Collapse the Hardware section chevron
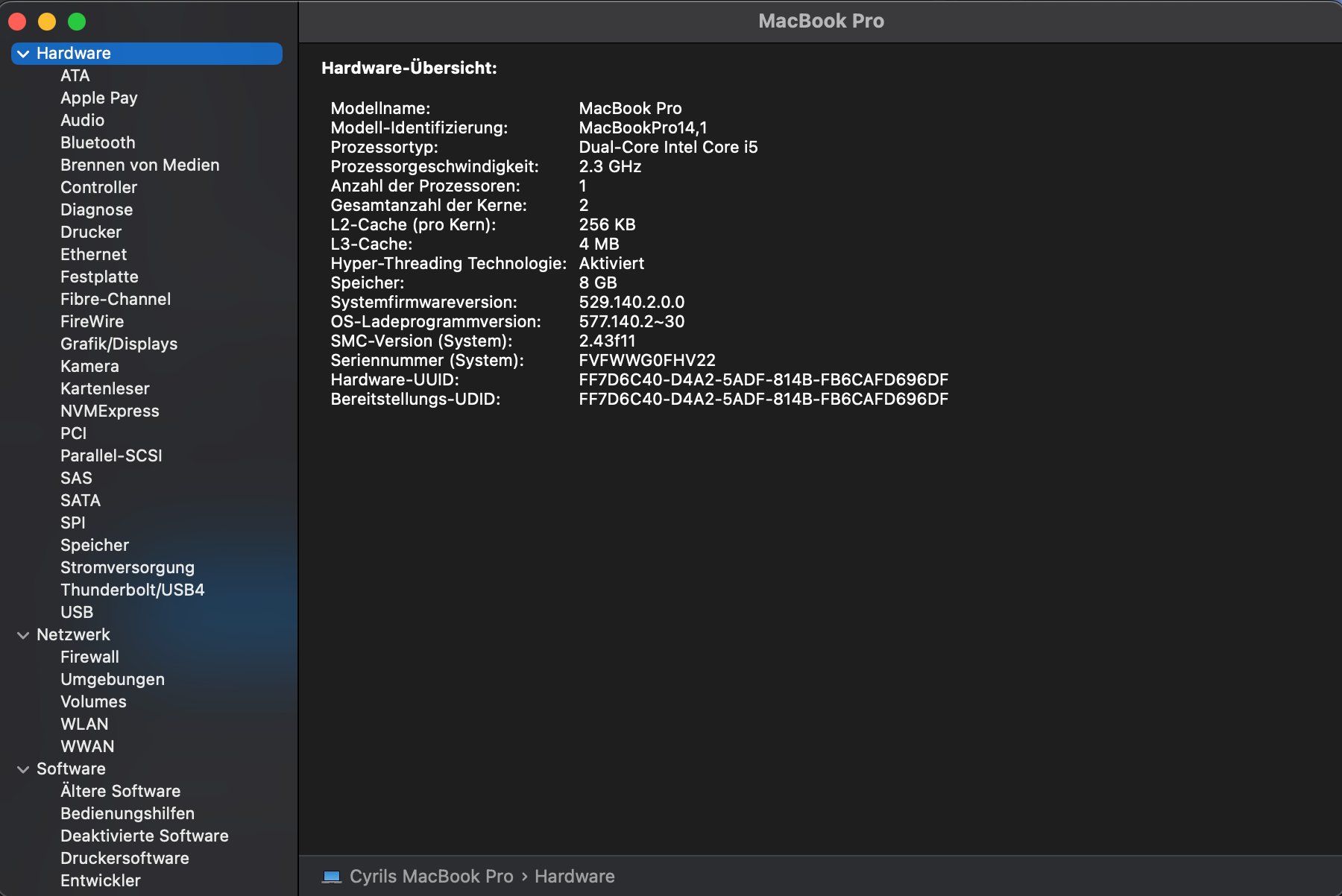Viewport: 1342px width, 896px height. click(x=23, y=54)
